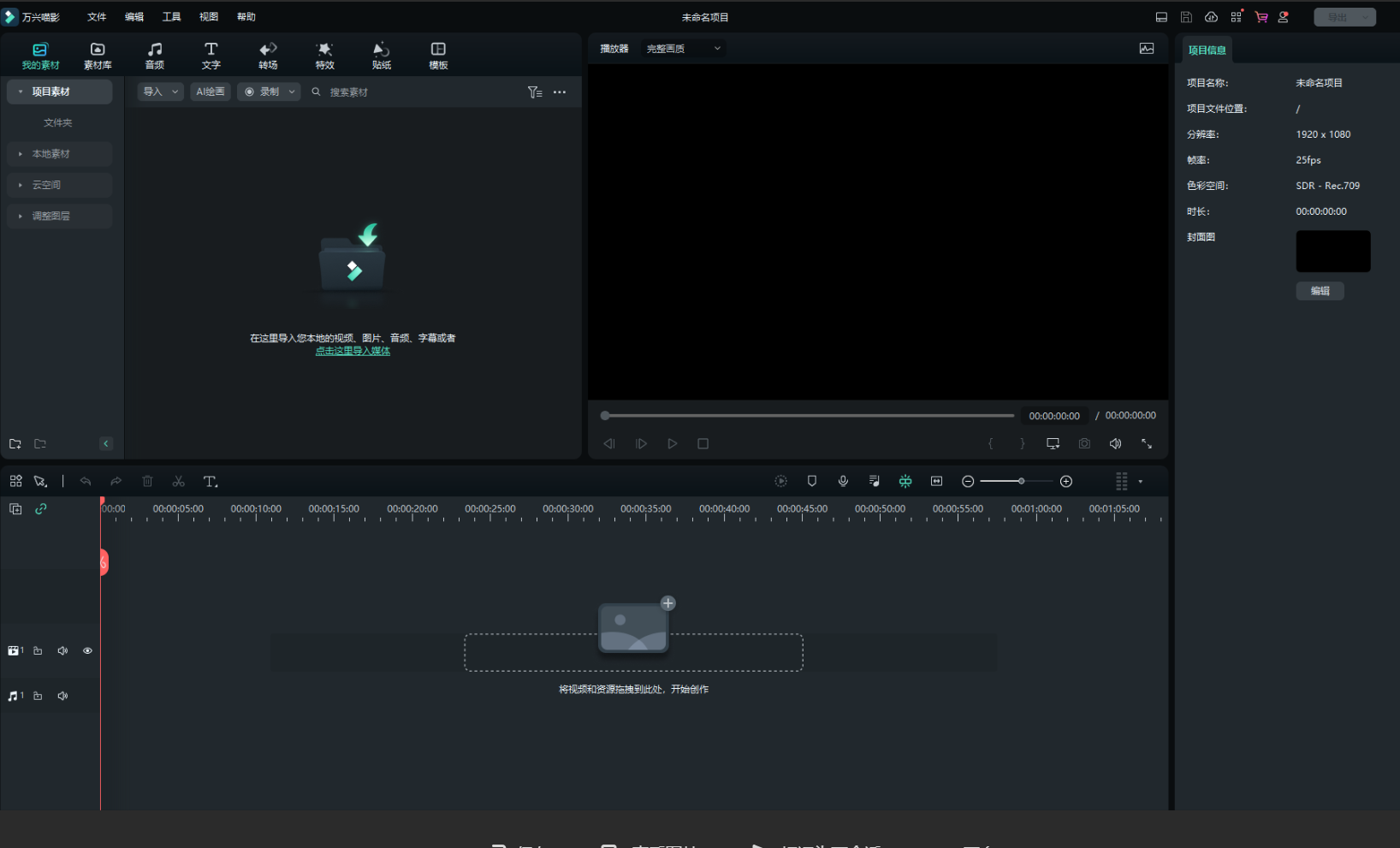
Task: Click the 搜索素材 search field
Action: click(411, 92)
